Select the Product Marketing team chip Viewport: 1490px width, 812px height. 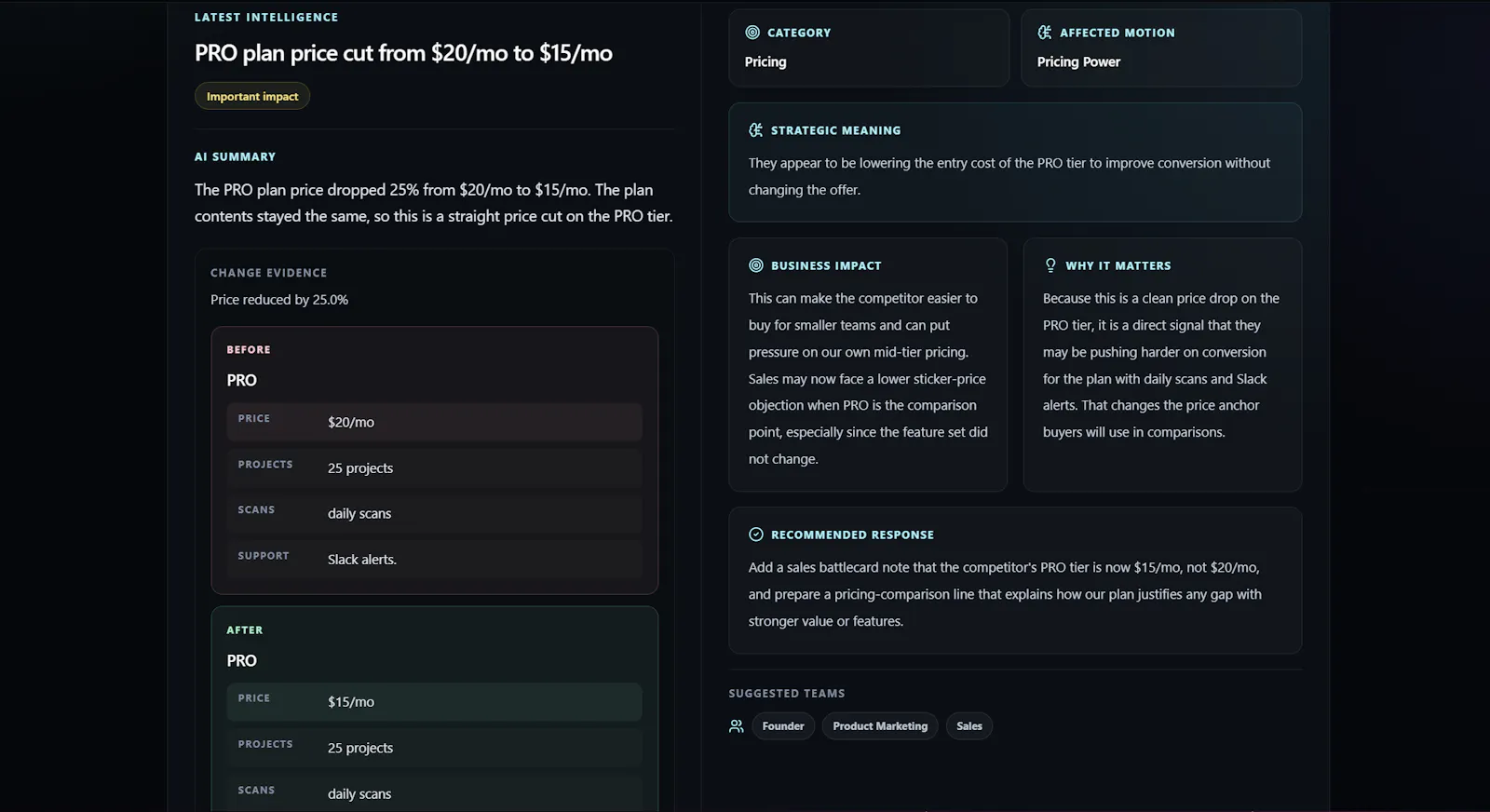tap(880, 726)
